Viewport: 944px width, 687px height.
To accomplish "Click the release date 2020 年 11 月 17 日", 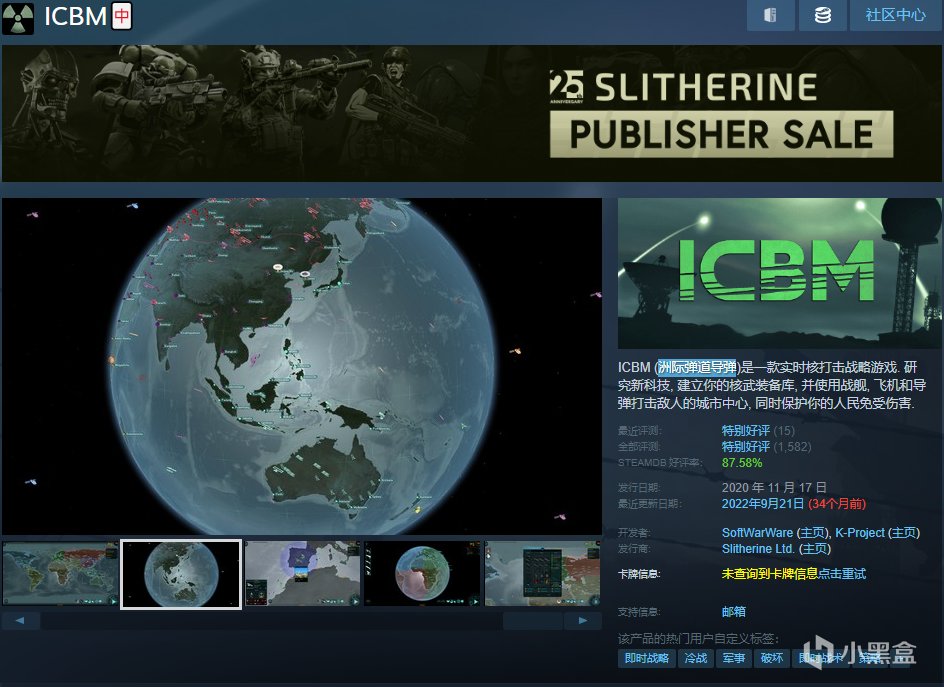I will [x=774, y=487].
